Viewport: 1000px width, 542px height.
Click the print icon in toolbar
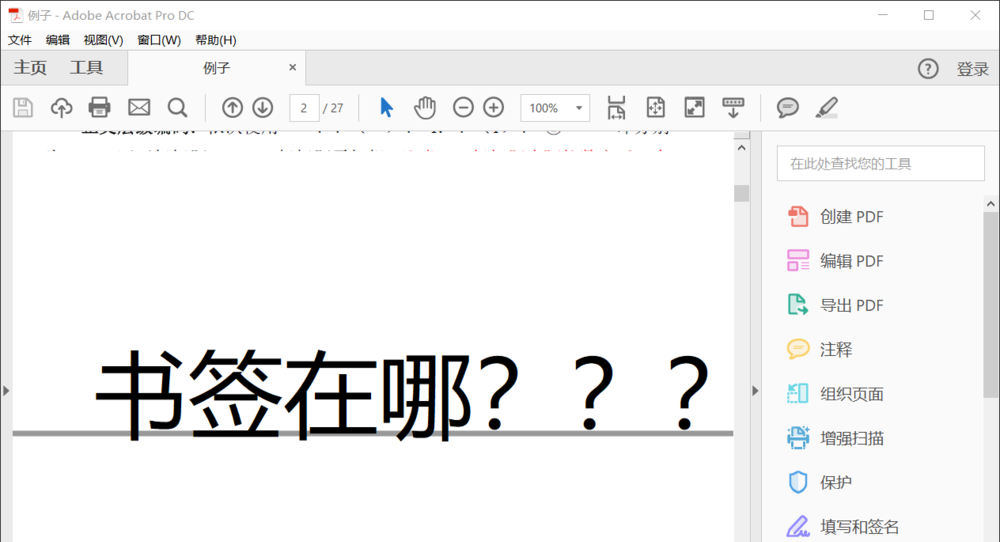click(x=99, y=108)
